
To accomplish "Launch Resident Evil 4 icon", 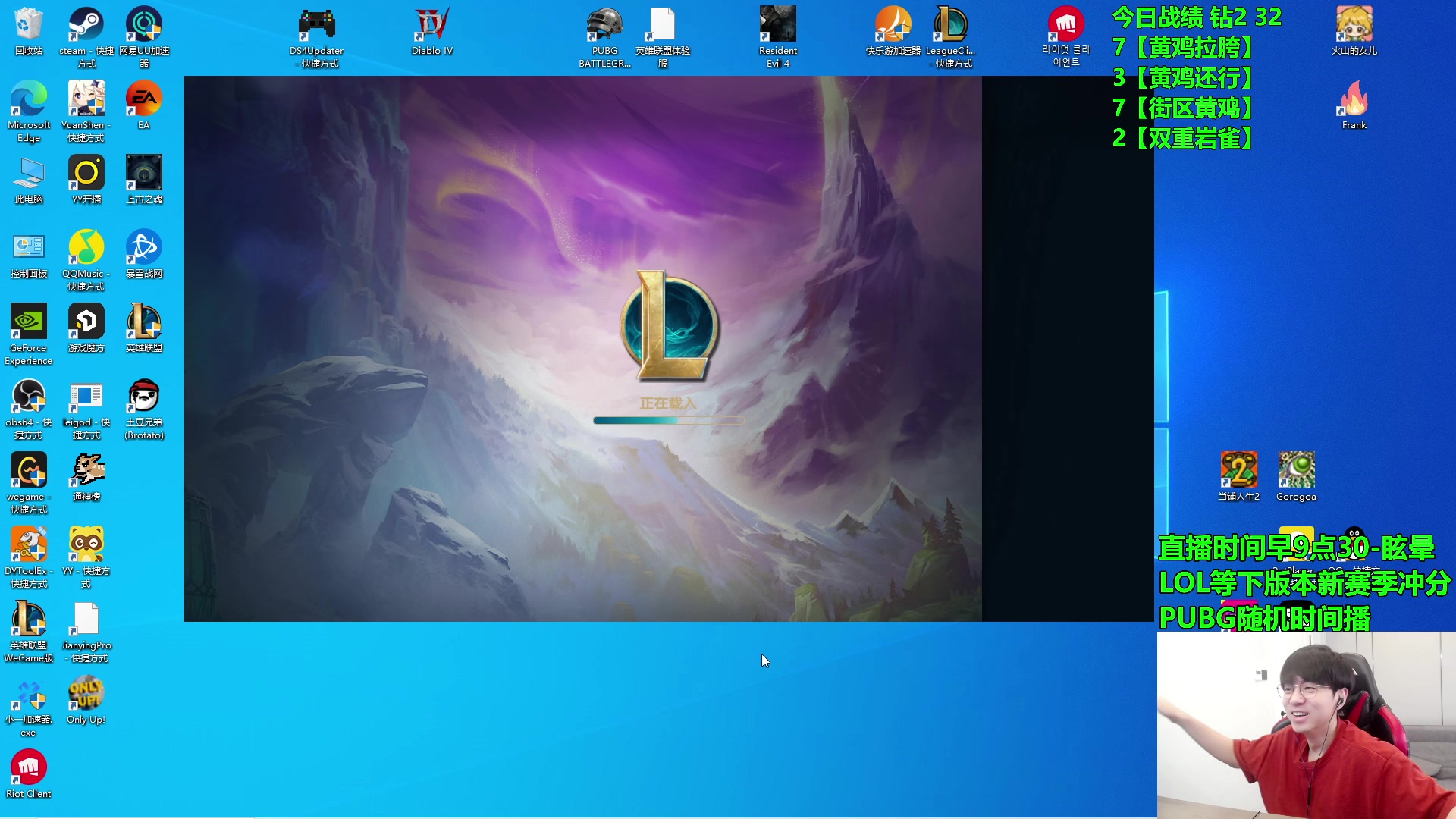I will point(778,36).
